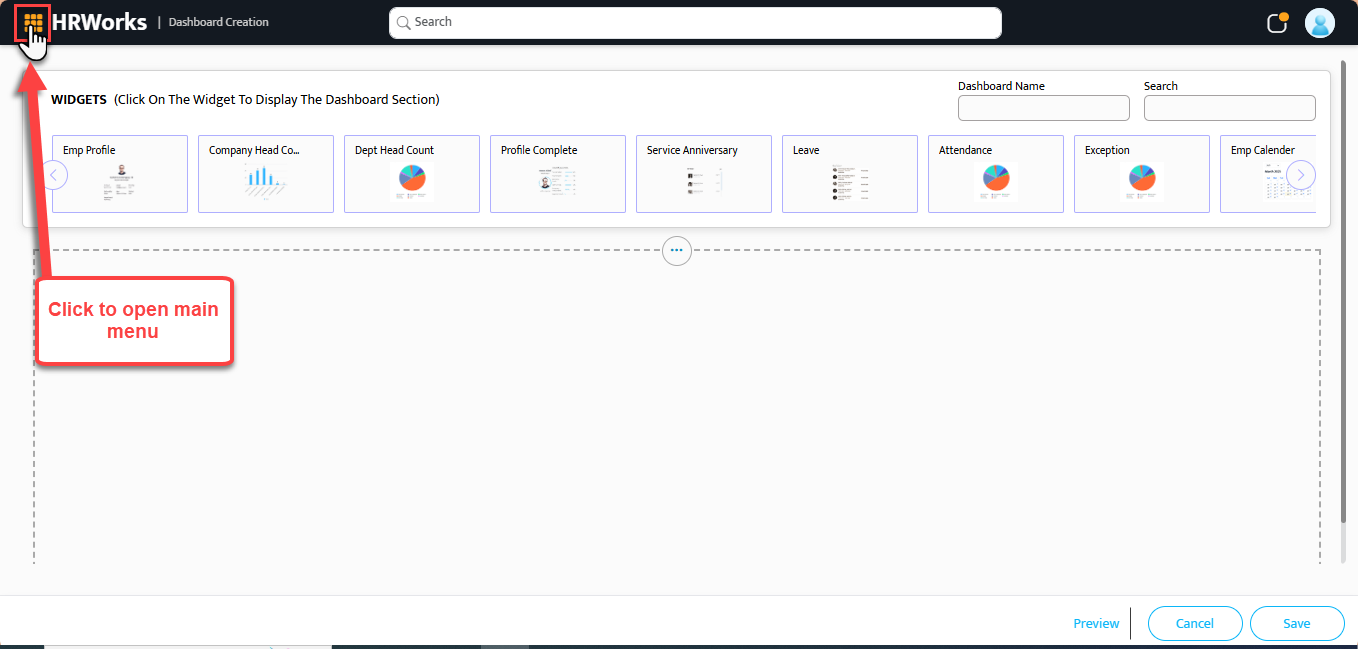Focus the widget Search field
The width and height of the screenshot is (1358, 649).
(1229, 108)
